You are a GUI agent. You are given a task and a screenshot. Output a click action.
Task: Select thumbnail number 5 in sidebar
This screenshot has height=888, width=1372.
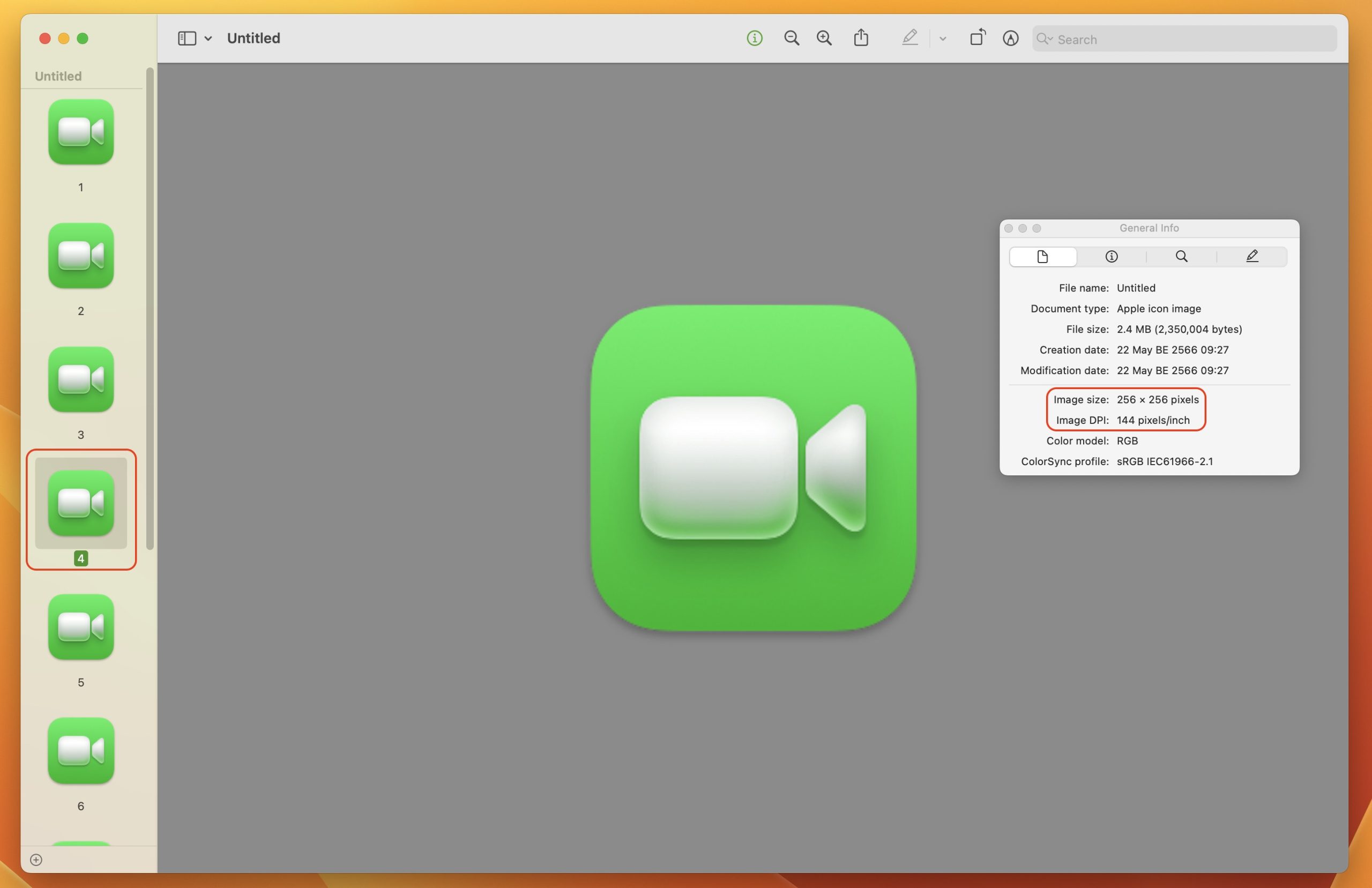[x=81, y=627]
